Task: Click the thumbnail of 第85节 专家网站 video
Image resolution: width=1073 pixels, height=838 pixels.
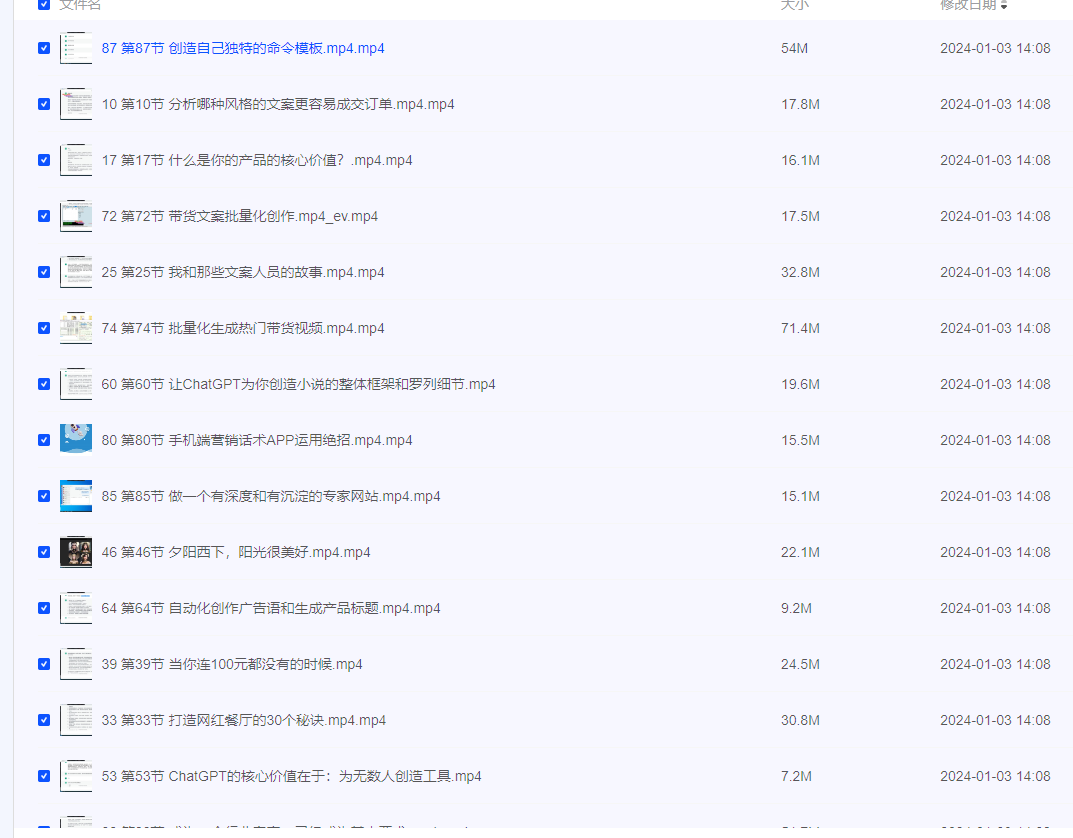Action: (76, 495)
